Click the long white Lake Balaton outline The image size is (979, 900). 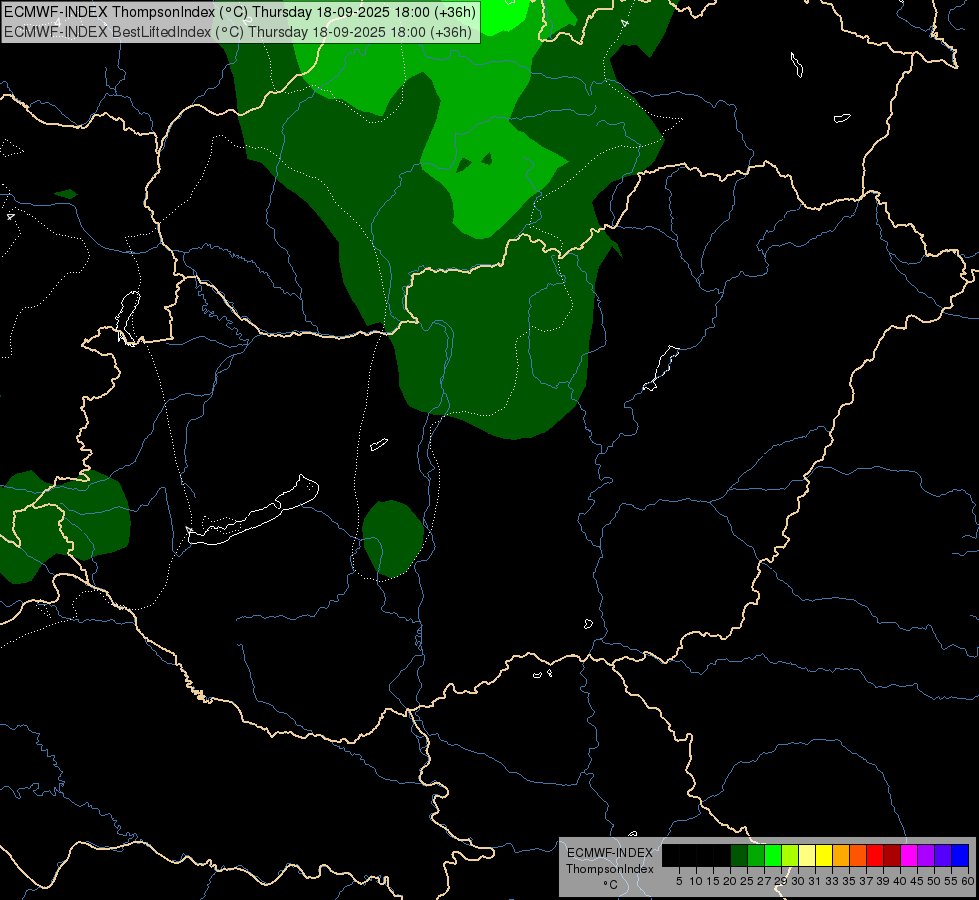253,513
